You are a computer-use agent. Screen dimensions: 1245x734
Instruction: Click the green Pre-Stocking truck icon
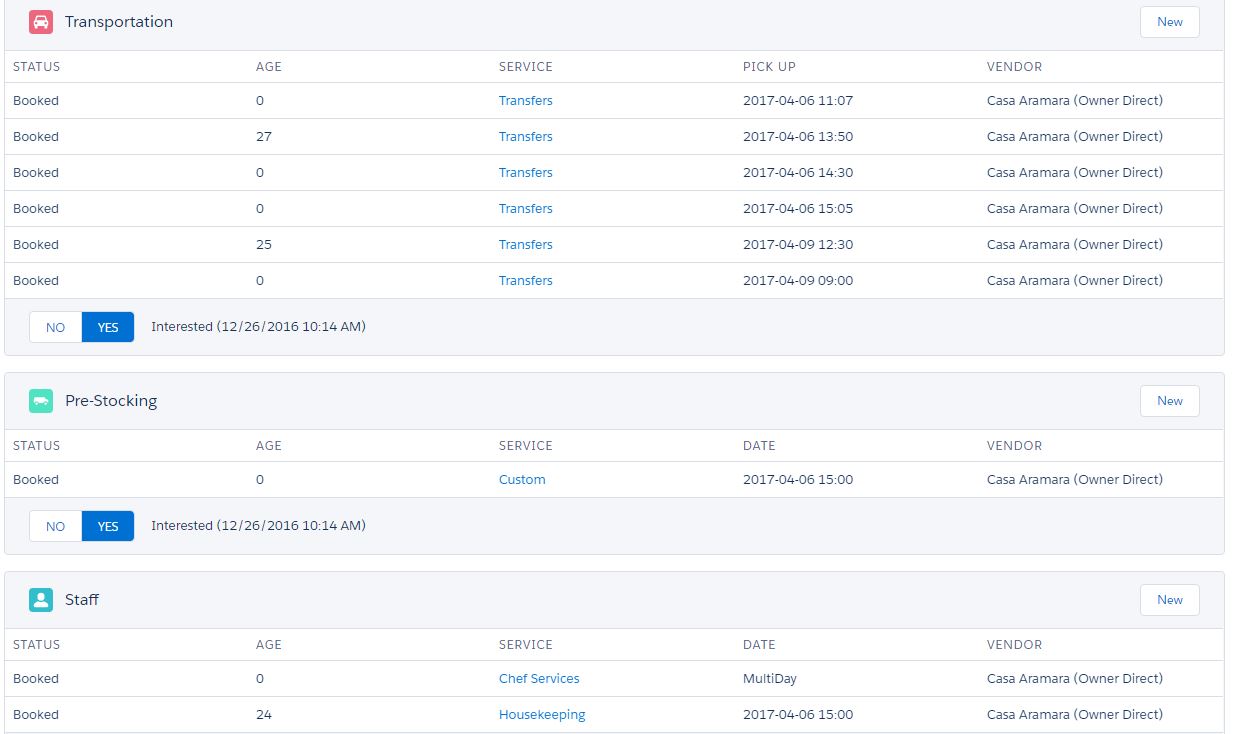[41, 401]
